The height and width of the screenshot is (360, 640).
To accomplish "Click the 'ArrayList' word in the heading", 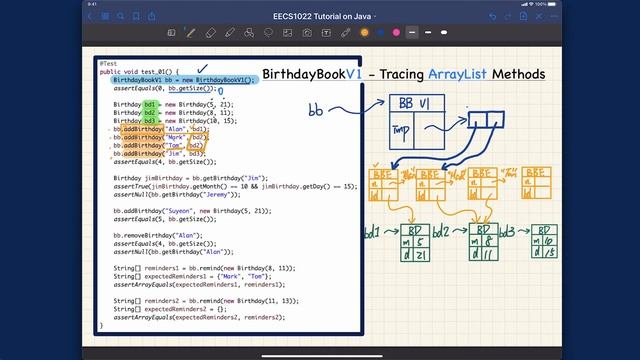I will [457, 74].
